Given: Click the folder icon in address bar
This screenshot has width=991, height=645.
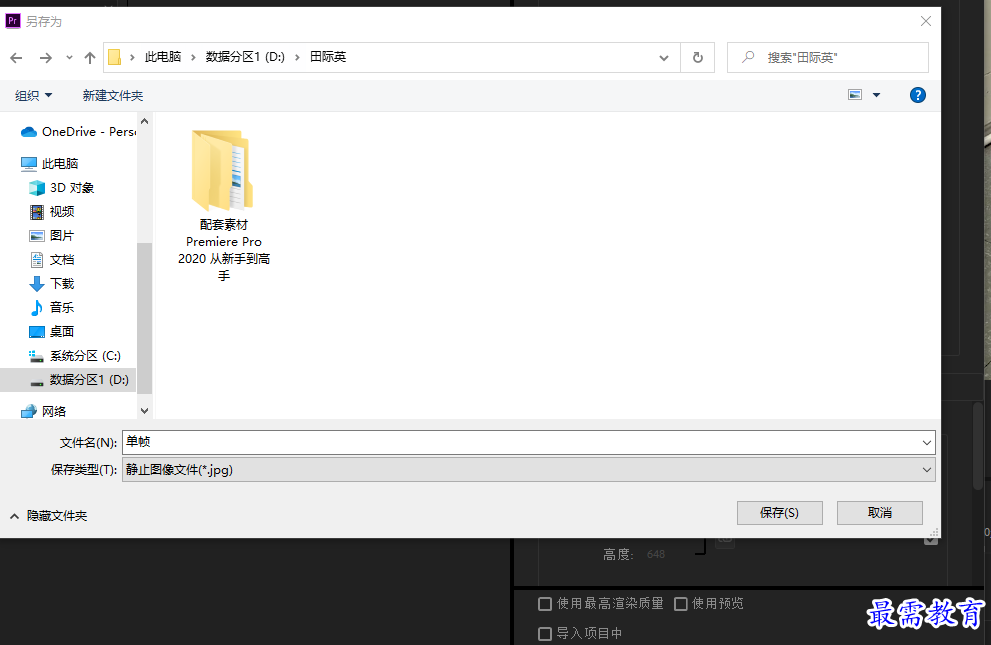Looking at the screenshot, I should tap(114, 57).
